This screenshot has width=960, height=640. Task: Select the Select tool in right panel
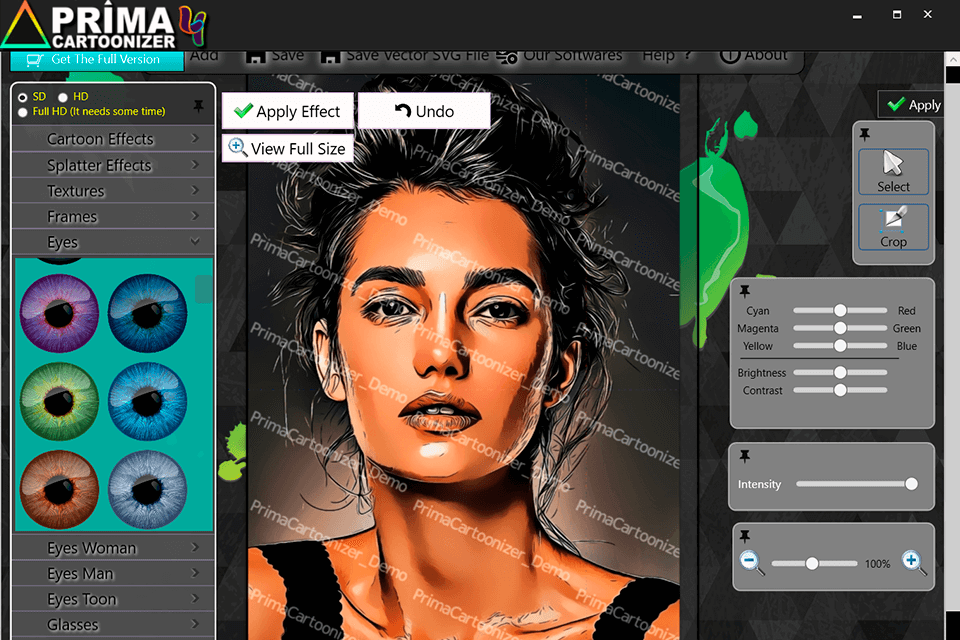tap(893, 170)
